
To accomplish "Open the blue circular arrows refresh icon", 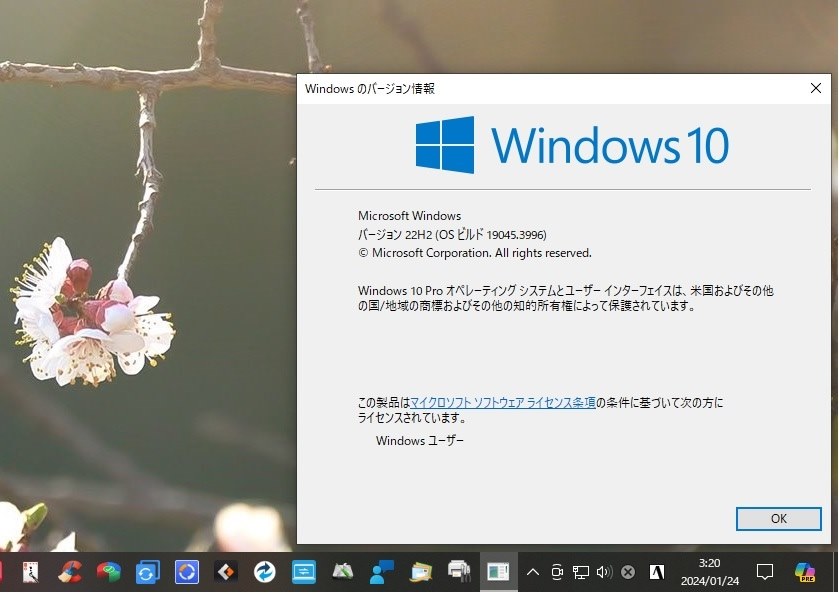I will [264, 572].
